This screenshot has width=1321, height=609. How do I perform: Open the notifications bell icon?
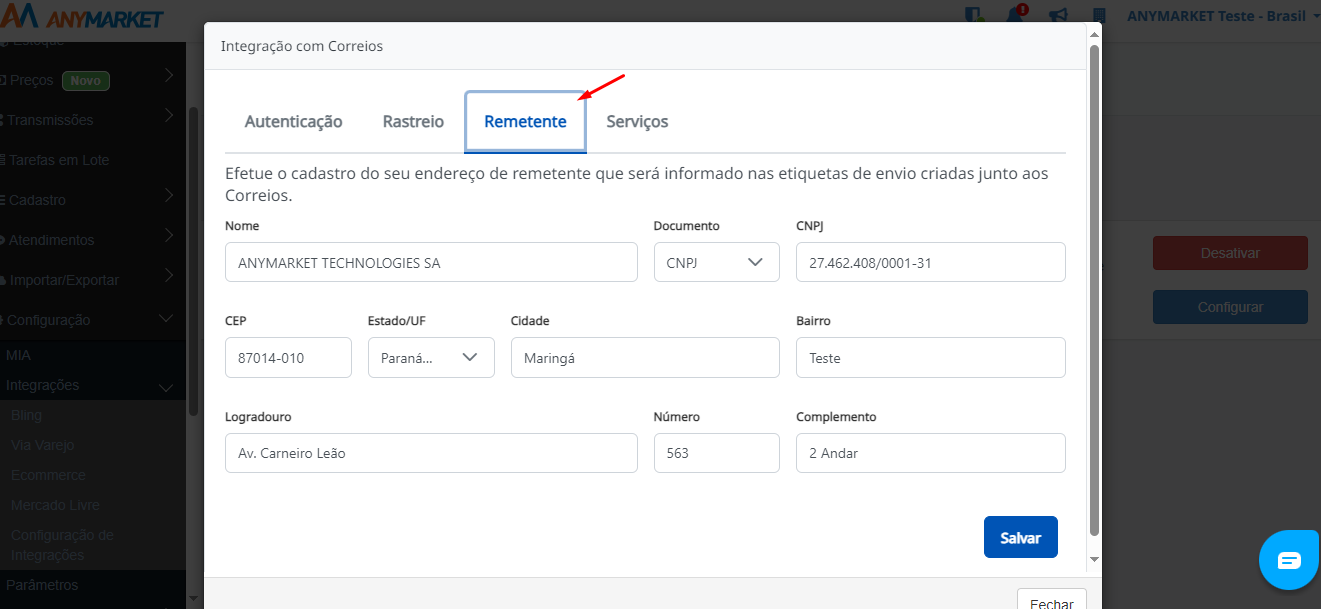tap(1016, 15)
